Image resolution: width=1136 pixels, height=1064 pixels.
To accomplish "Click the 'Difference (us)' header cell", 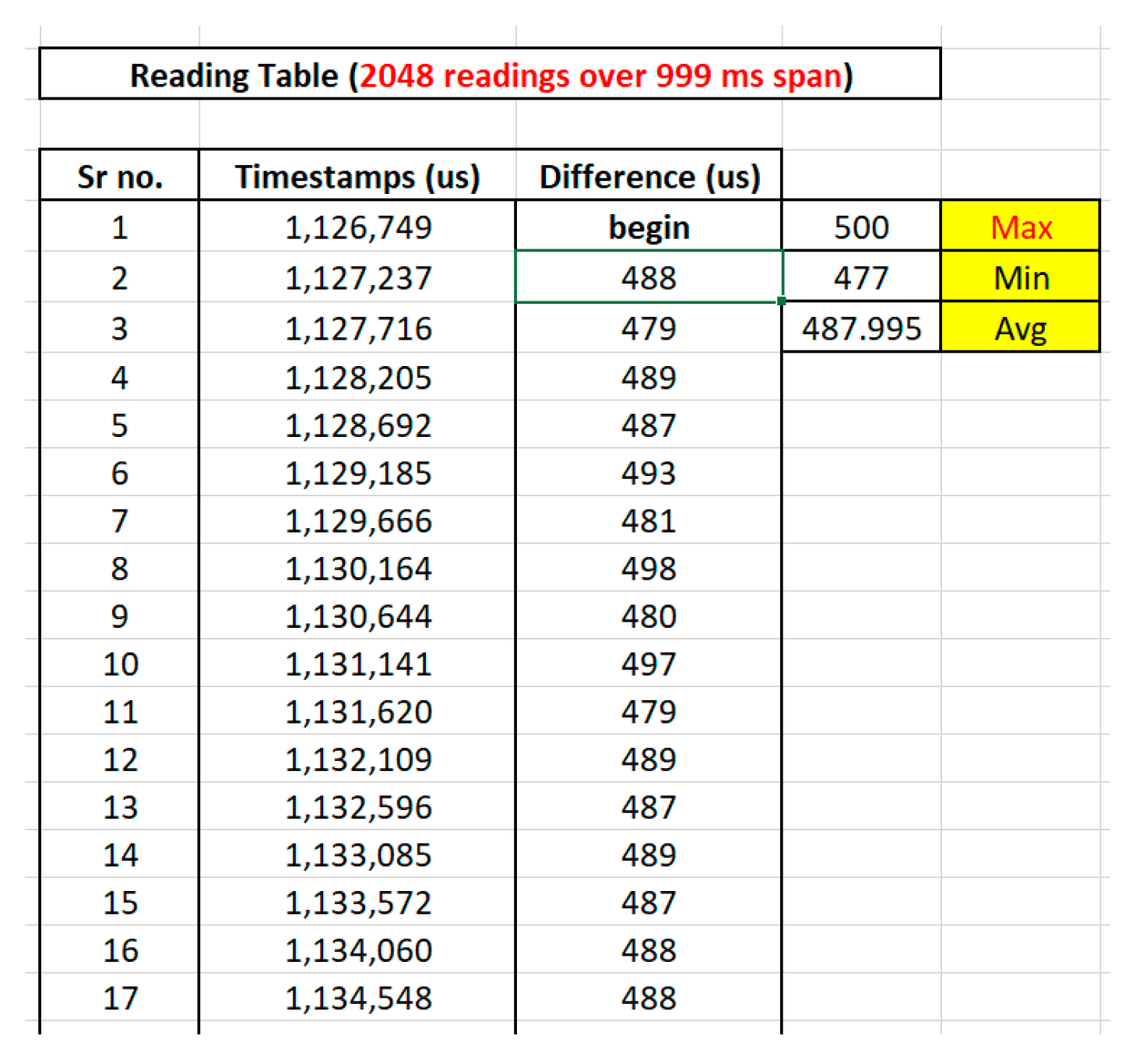I will click(649, 177).
